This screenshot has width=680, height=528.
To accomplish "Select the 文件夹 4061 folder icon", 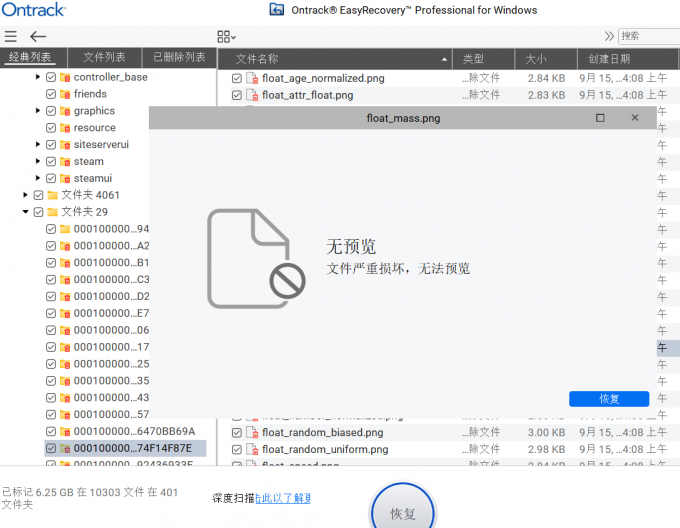I will coord(52,195).
